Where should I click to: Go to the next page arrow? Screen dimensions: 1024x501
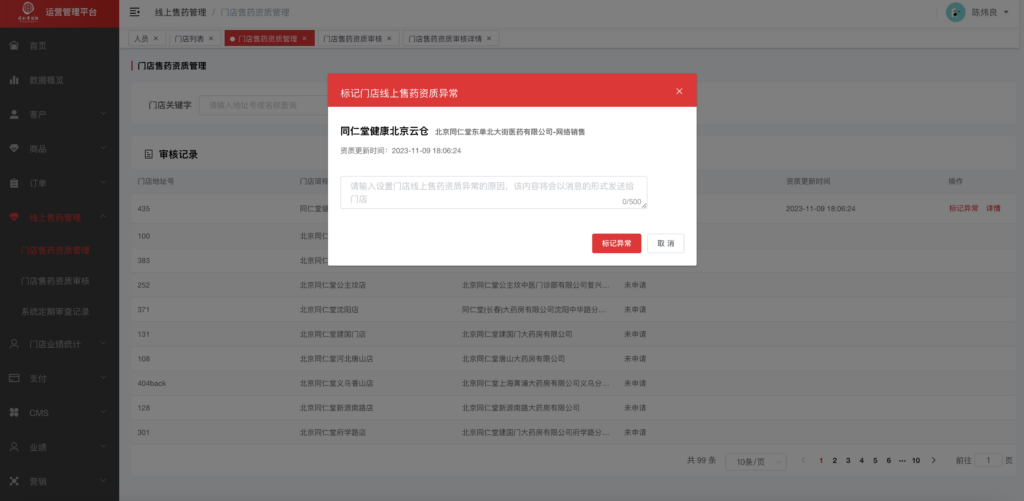coord(934,461)
